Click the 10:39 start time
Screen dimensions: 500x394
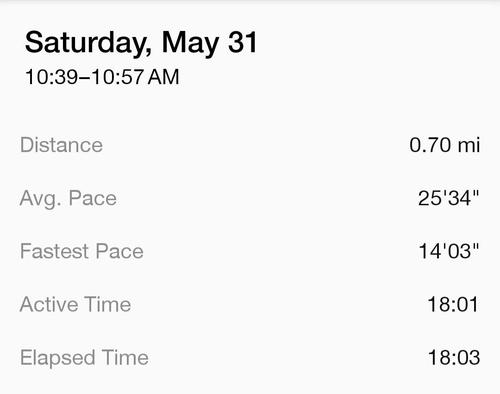click(x=51, y=77)
